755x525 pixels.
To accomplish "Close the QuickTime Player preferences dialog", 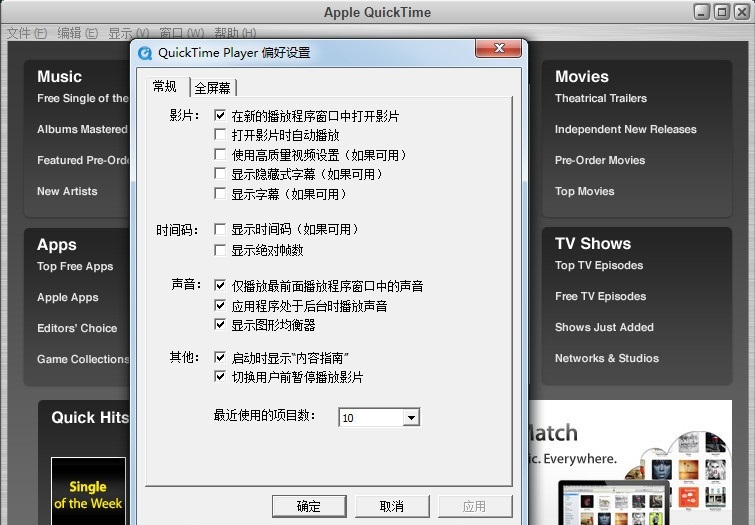I will (x=498, y=48).
